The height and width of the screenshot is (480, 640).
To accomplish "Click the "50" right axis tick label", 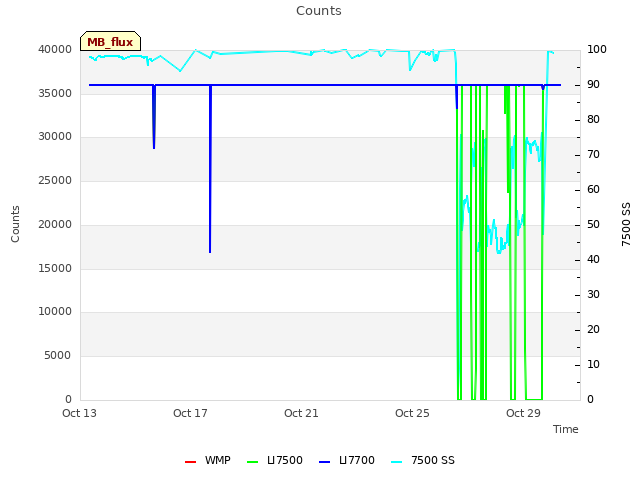I will click(x=593, y=225).
